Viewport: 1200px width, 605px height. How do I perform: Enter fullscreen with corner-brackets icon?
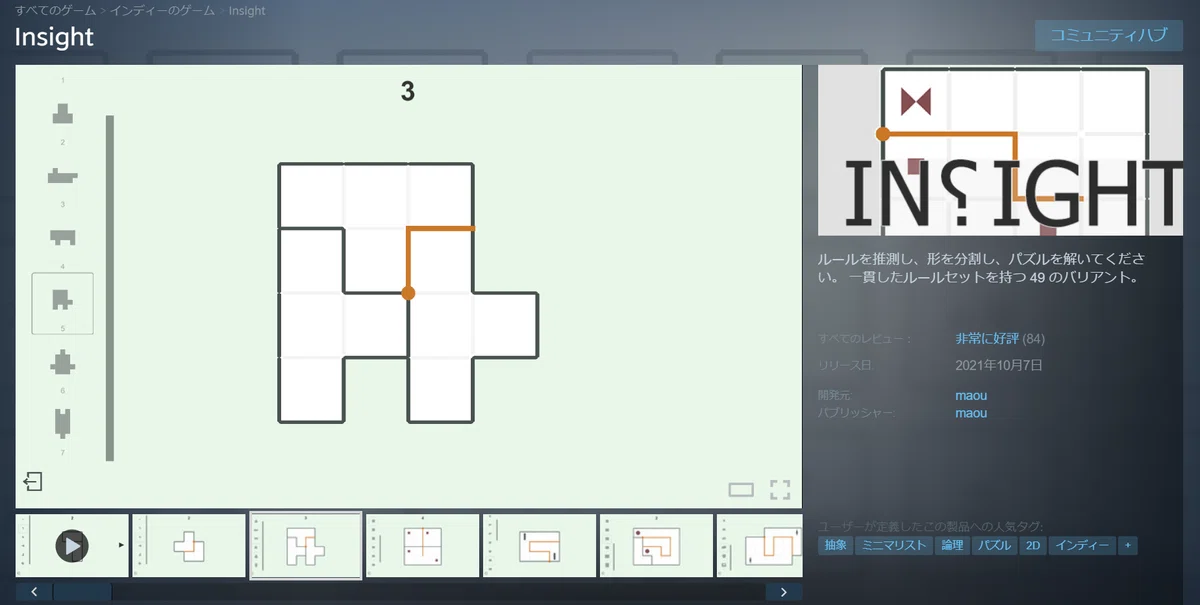(780, 490)
